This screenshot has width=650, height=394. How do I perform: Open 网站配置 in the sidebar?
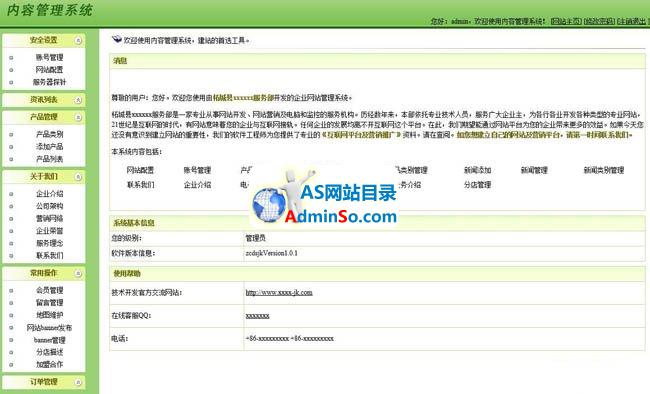pos(49,70)
